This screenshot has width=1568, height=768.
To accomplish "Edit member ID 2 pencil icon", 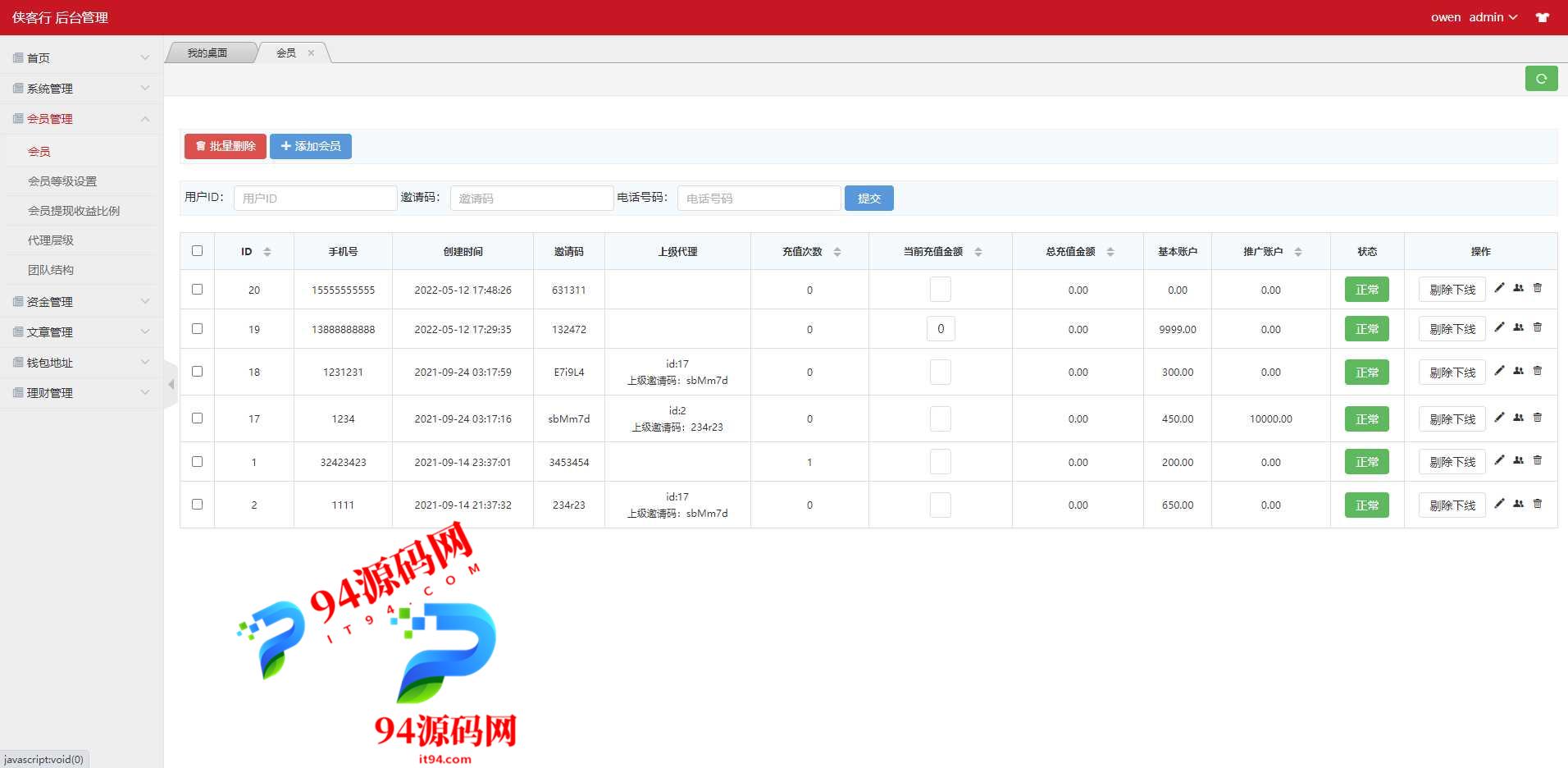I will 1499,504.
